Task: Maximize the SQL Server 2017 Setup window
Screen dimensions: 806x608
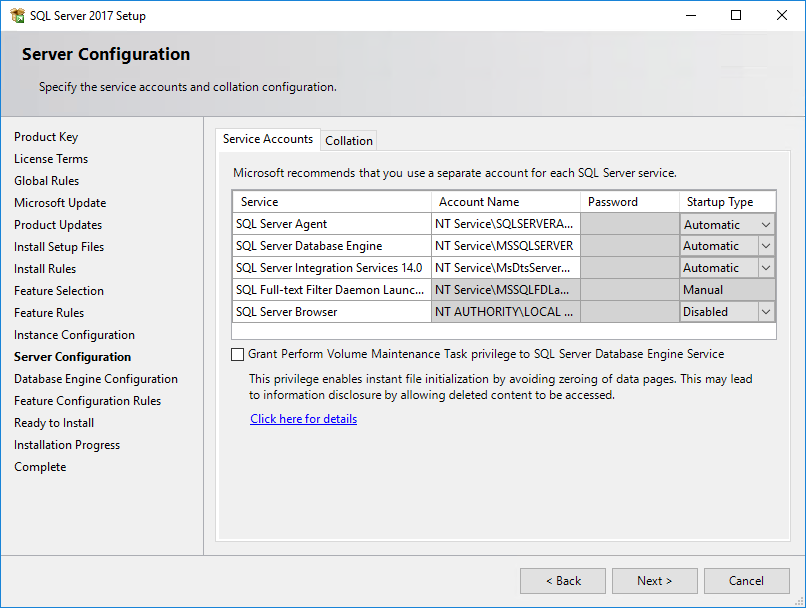Action: (736, 15)
